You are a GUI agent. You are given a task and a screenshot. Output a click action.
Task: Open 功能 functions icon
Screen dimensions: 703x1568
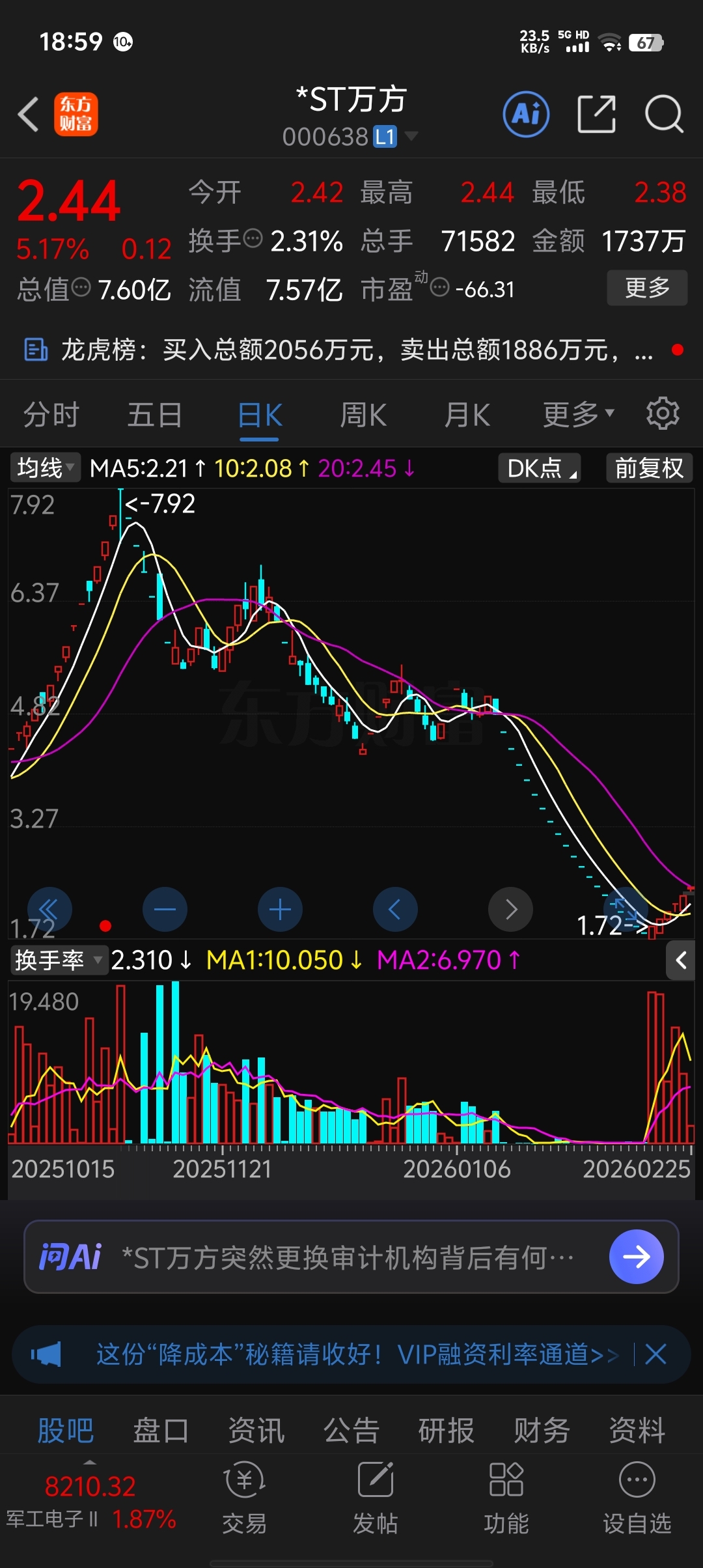click(x=506, y=1499)
